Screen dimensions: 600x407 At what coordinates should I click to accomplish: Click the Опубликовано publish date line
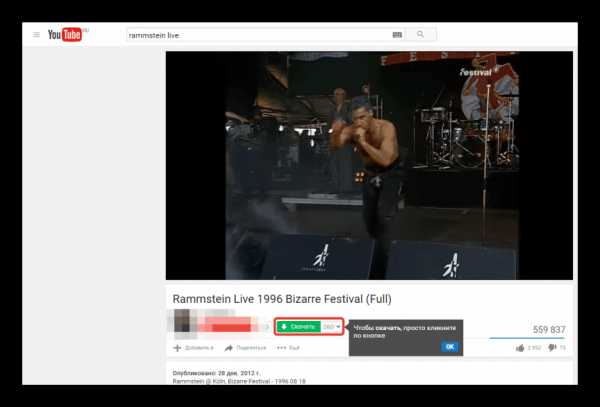[217, 373]
